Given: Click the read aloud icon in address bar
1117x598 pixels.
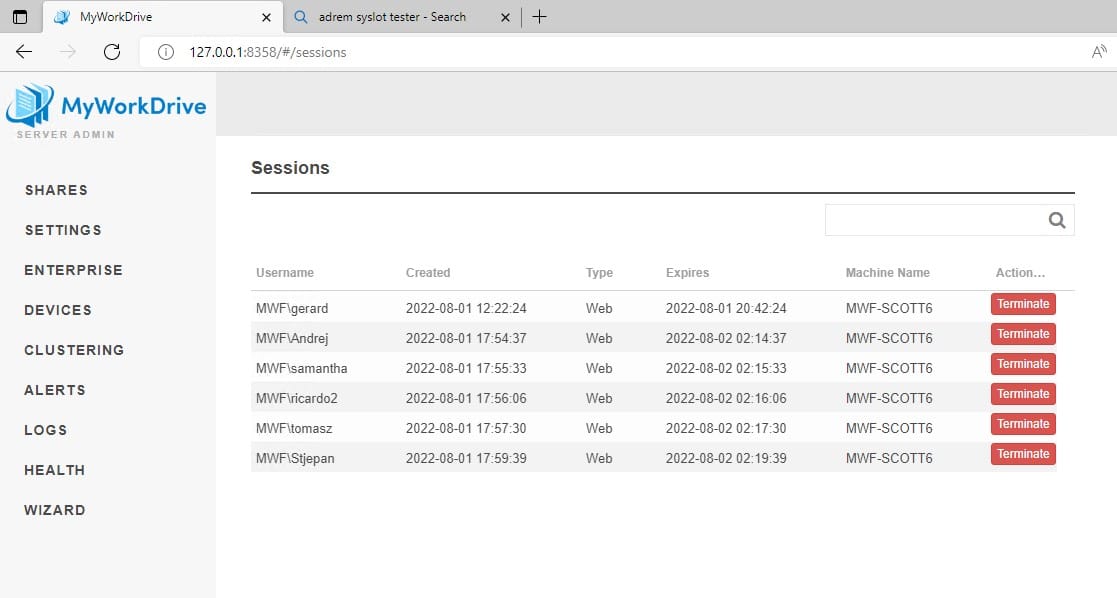Looking at the screenshot, I should pos(1099,52).
